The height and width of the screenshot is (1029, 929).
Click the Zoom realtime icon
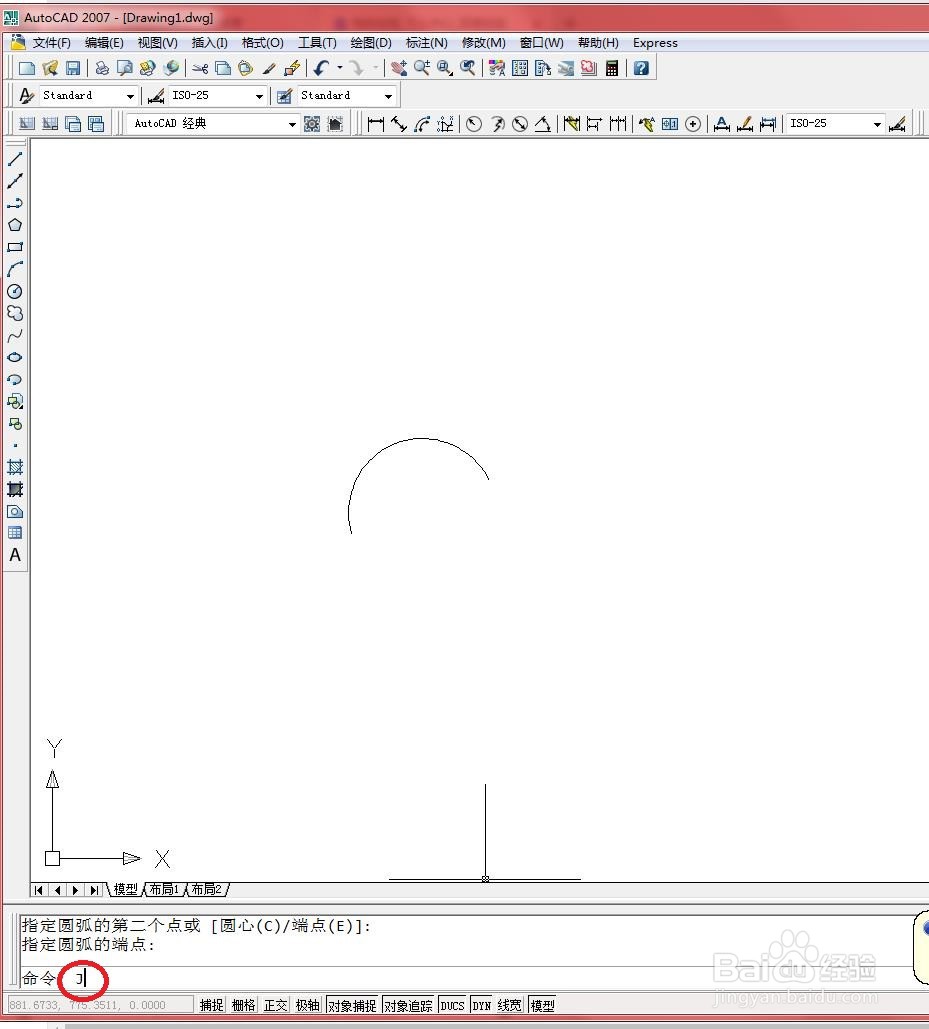(x=421, y=68)
